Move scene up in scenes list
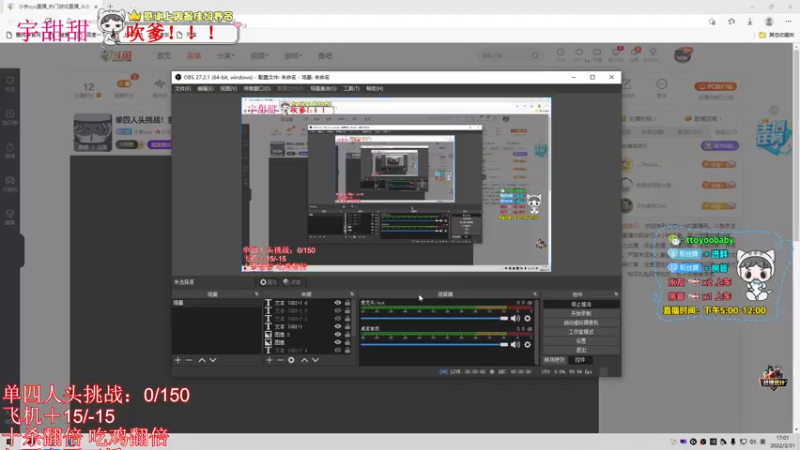This screenshot has height=450, width=800. pyautogui.click(x=202, y=360)
